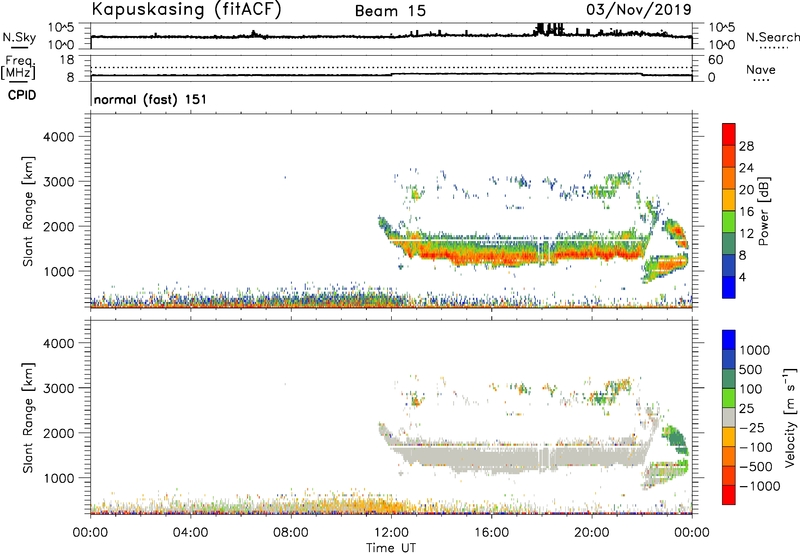Click the 60 tick on Nave axis
This screenshot has width=800, height=554.
(x=715, y=60)
